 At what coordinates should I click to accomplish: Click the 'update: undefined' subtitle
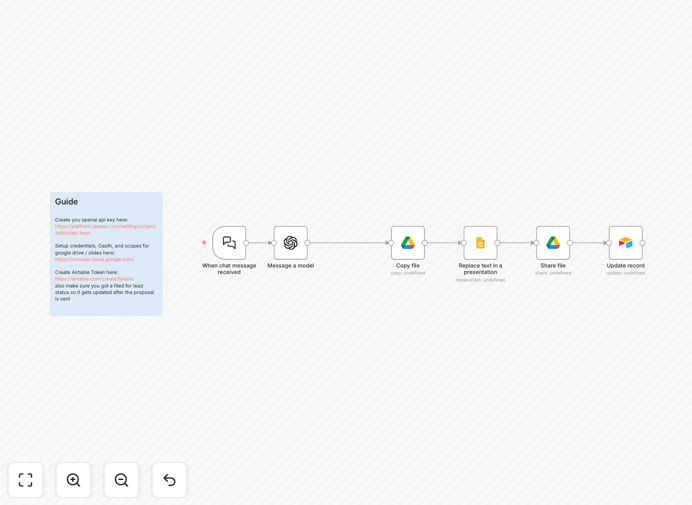click(626, 273)
